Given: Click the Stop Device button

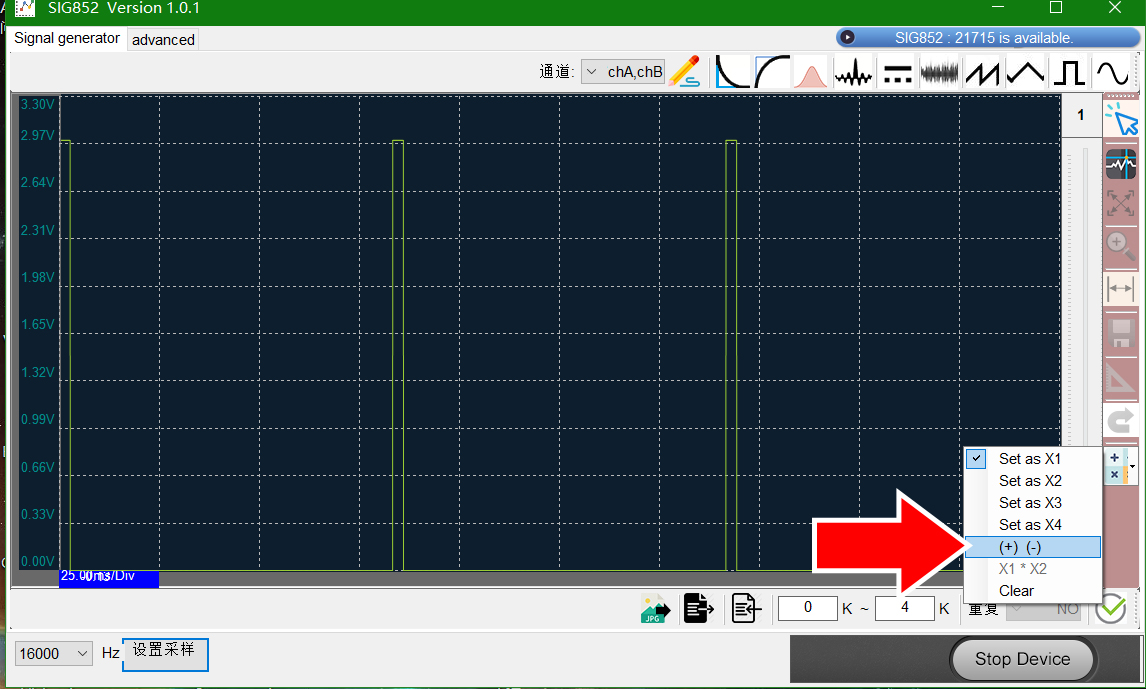Looking at the screenshot, I should tap(1022, 659).
